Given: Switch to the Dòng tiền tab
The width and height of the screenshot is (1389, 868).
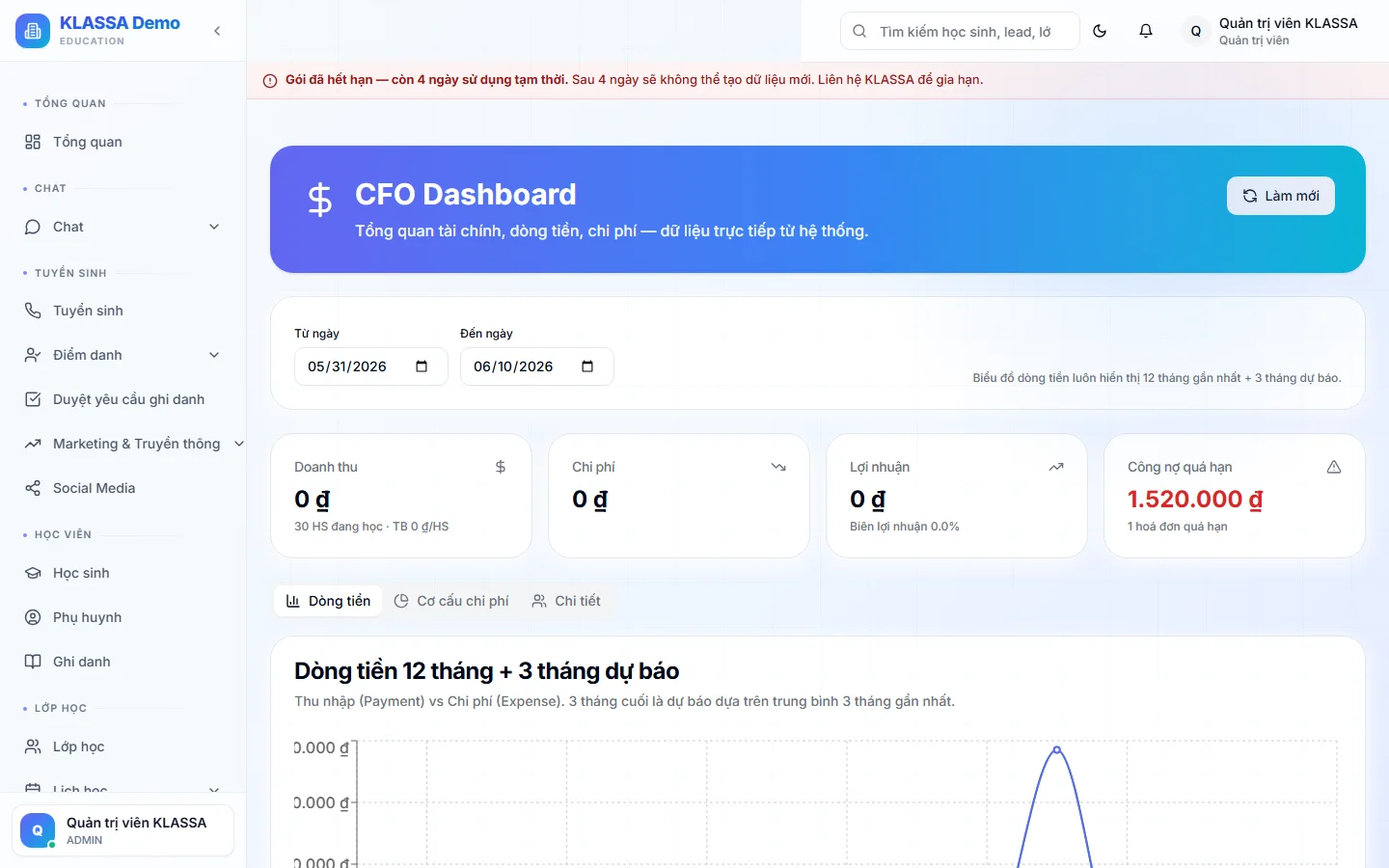Looking at the screenshot, I should tap(328, 601).
